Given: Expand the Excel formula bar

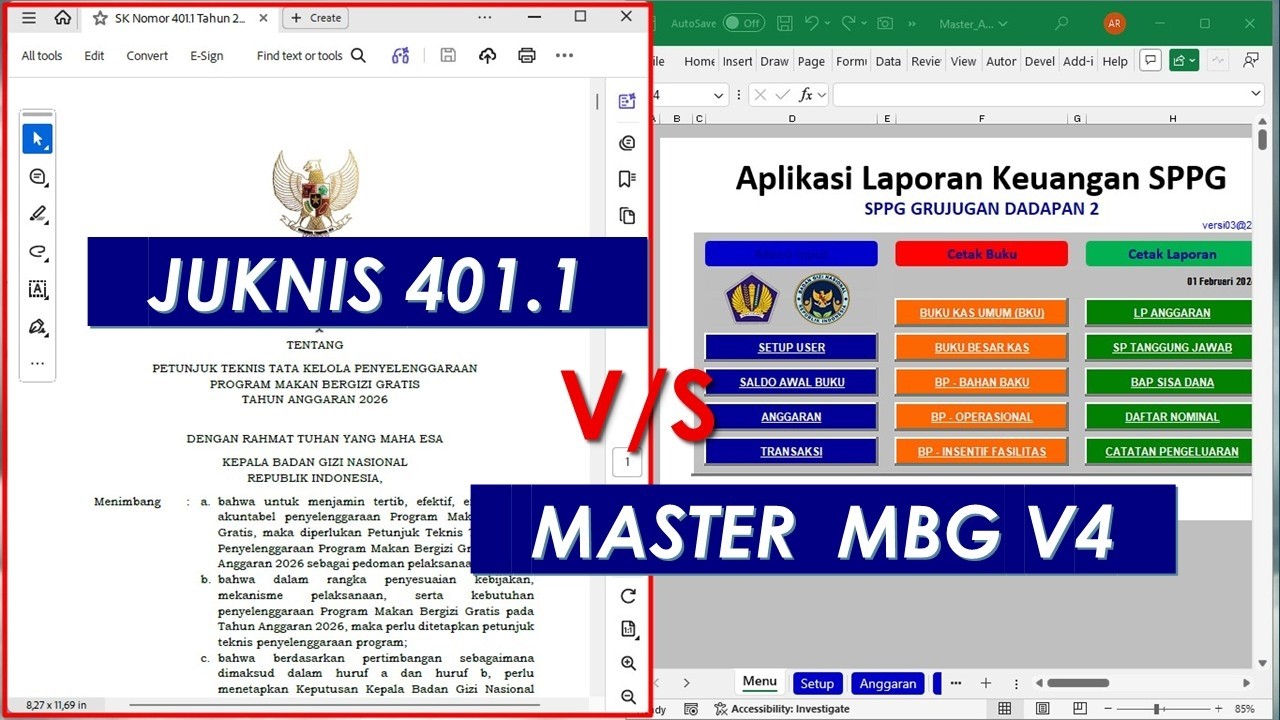Looking at the screenshot, I should pyautogui.click(x=1256, y=94).
